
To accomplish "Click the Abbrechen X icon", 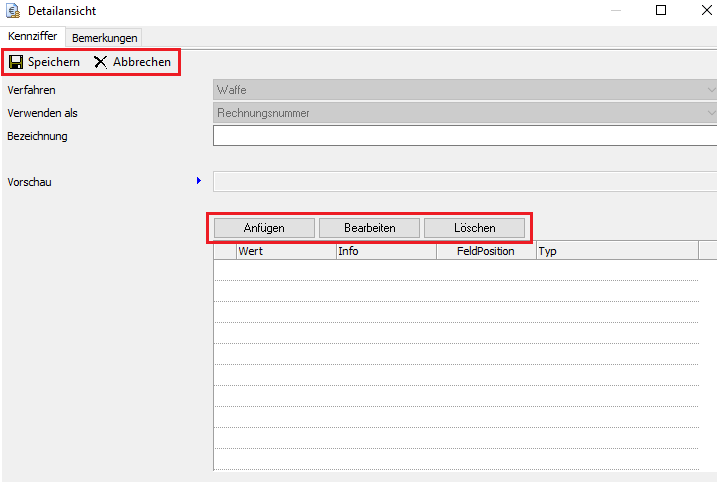I will click(100, 62).
